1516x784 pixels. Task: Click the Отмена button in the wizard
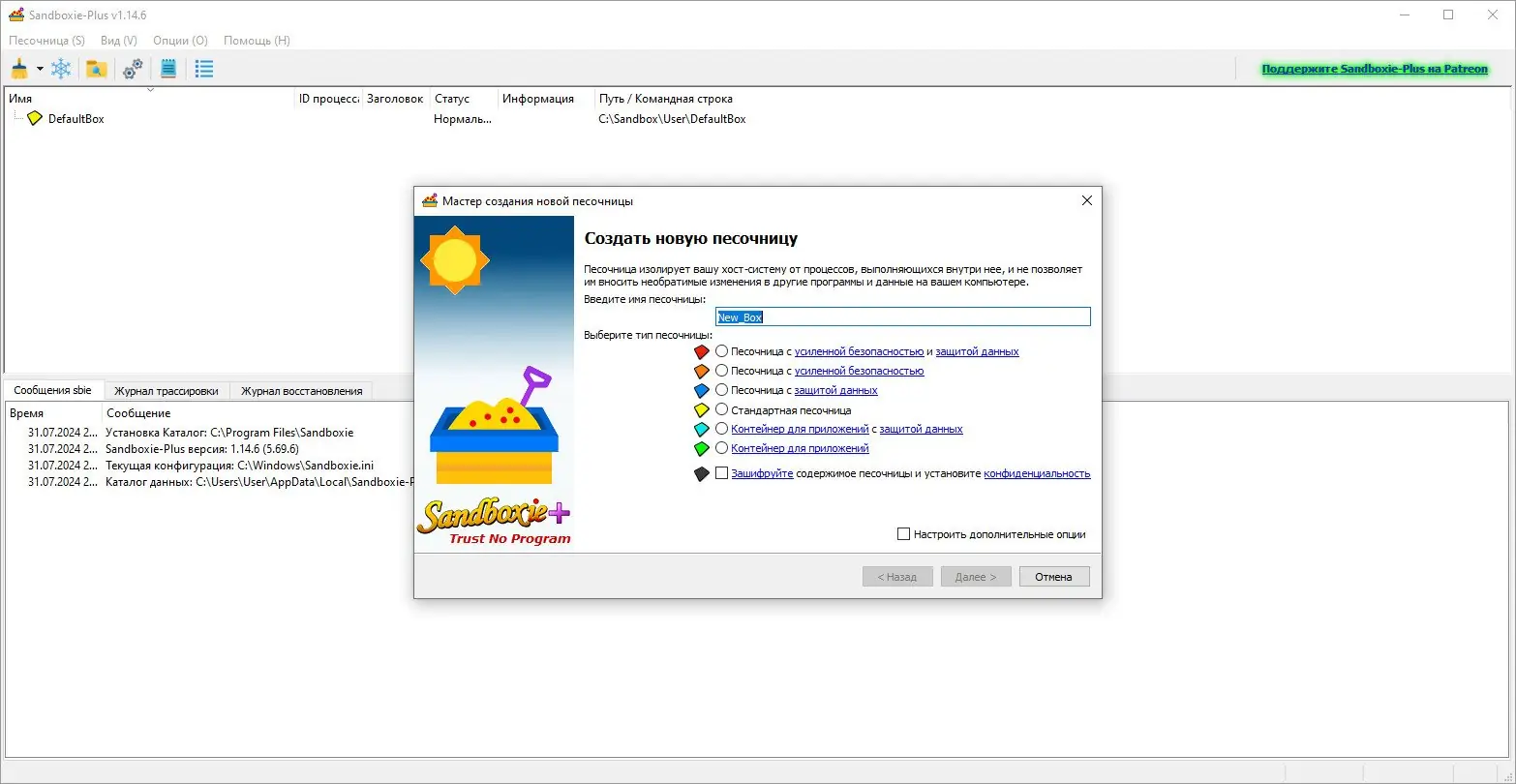[1053, 577]
